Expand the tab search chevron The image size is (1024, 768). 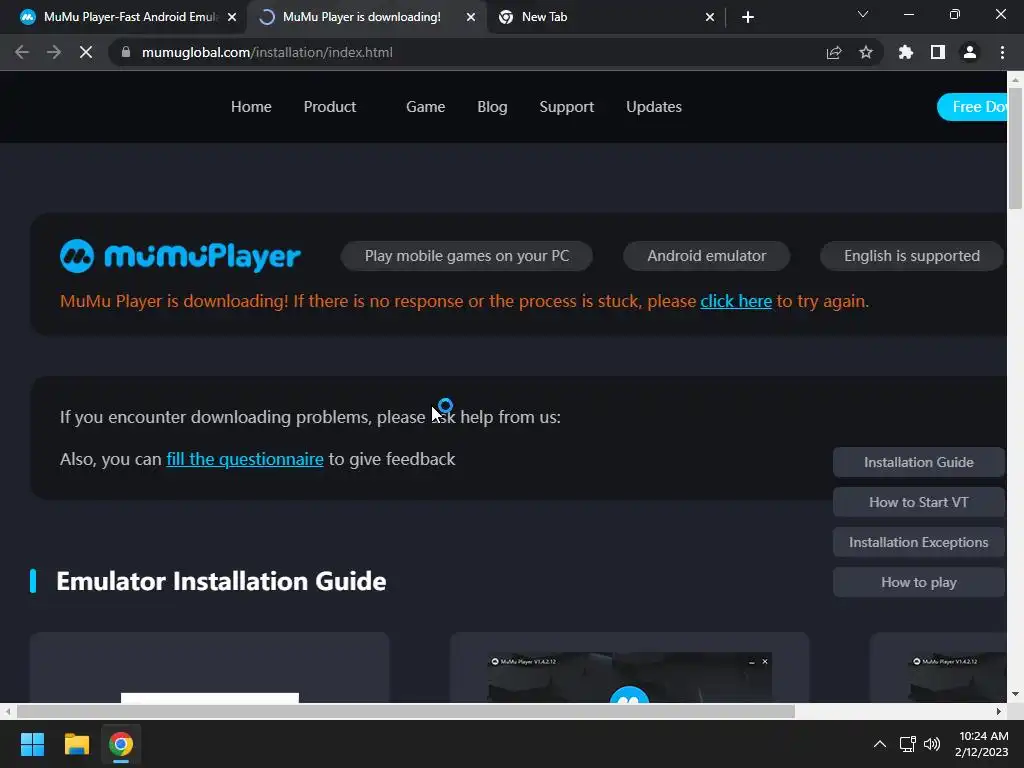pos(863,14)
